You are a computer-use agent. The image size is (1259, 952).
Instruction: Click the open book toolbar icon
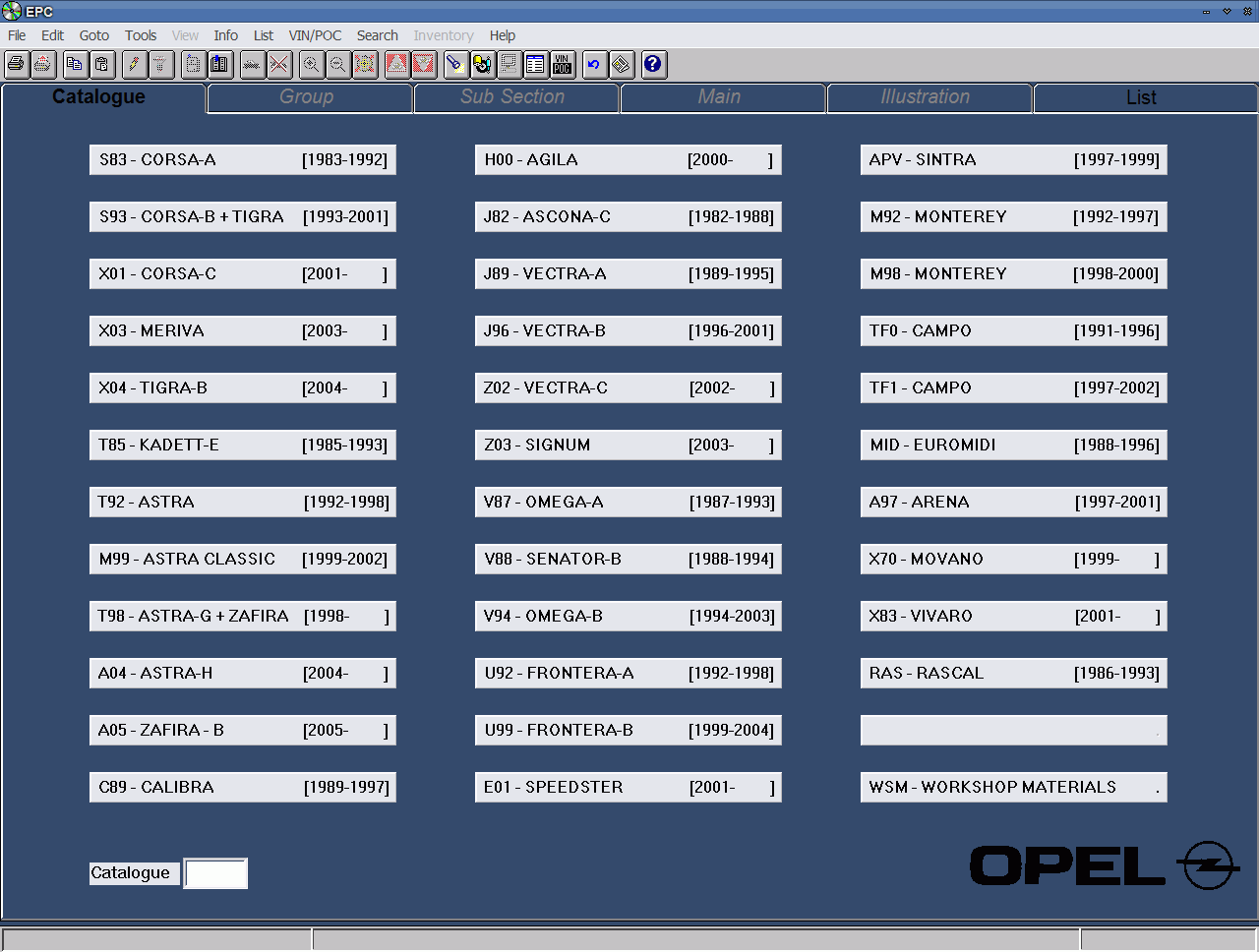[x=219, y=65]
